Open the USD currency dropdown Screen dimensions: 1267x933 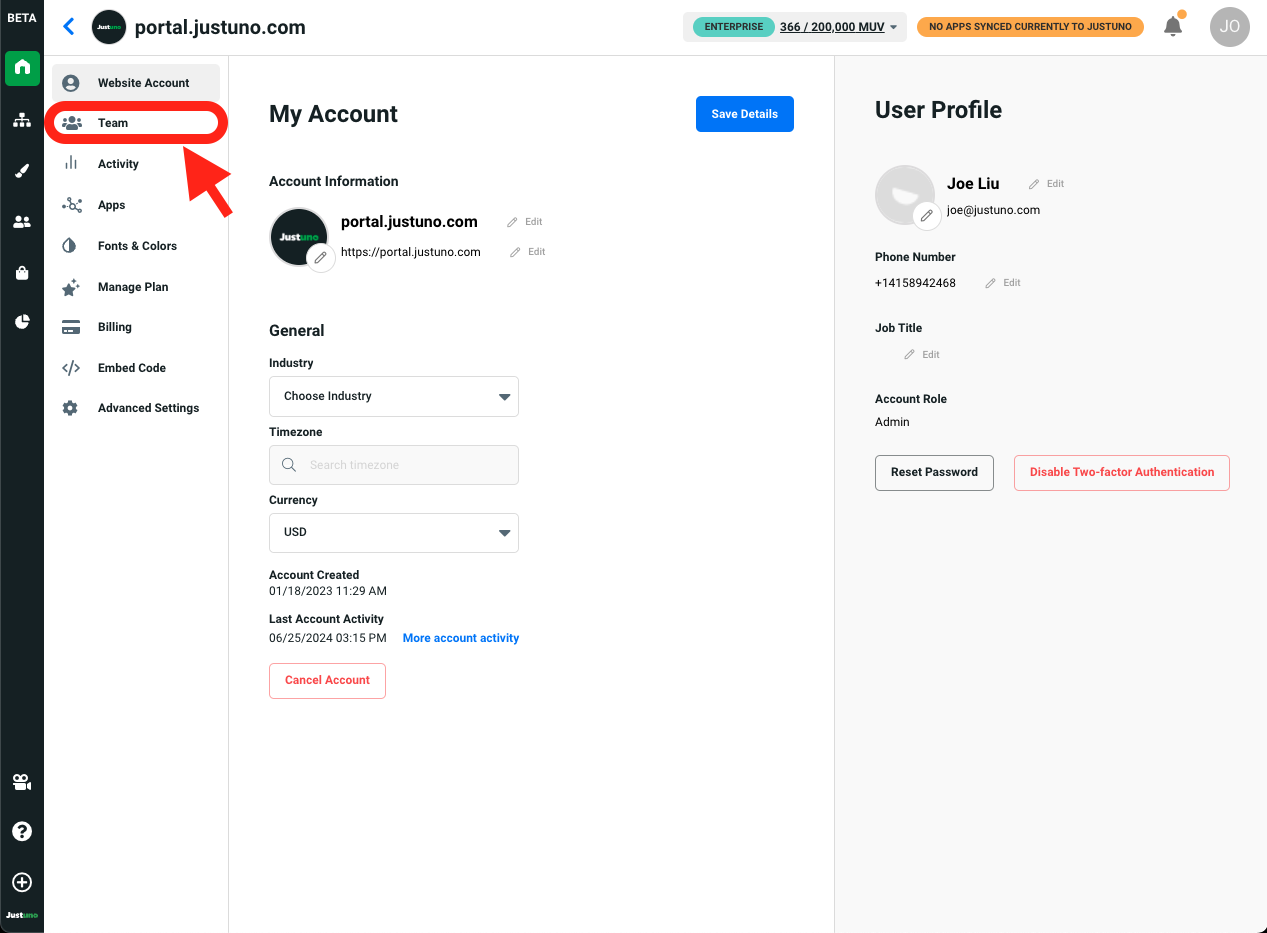click(394, 532)
